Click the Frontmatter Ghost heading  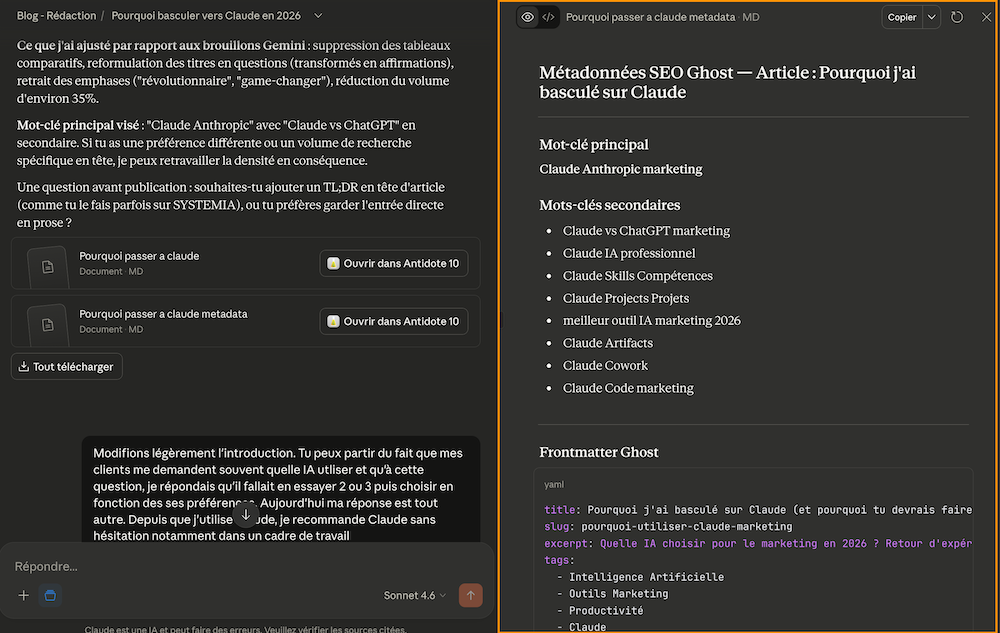[598, 452]
